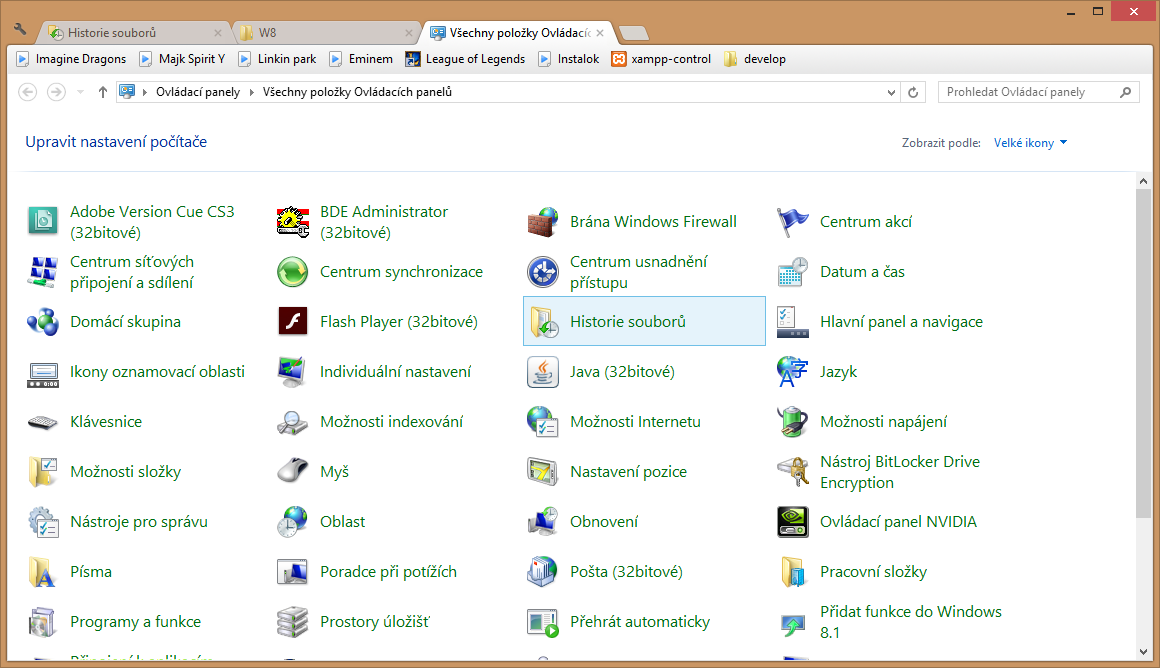Click Programy a funkce link text
The width and height of the screenshot is (1160, 668).
(135, 622)
